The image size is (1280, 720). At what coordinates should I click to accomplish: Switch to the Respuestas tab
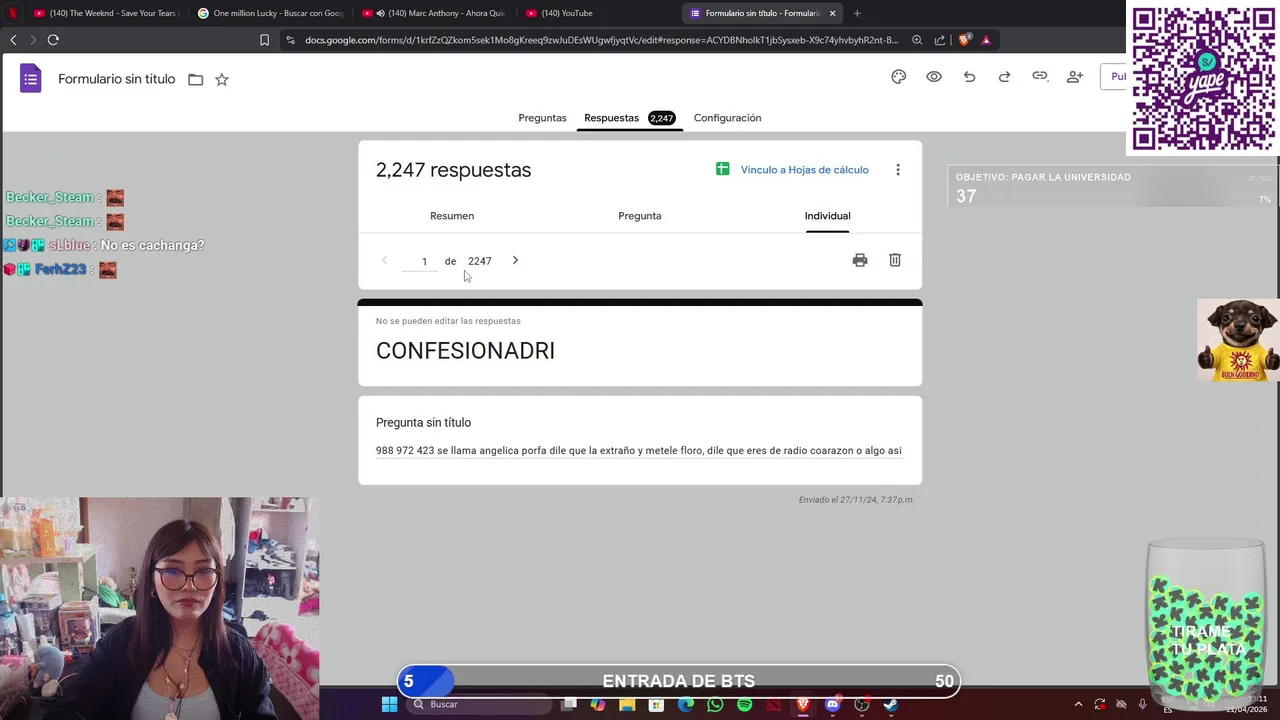[630, 118]
